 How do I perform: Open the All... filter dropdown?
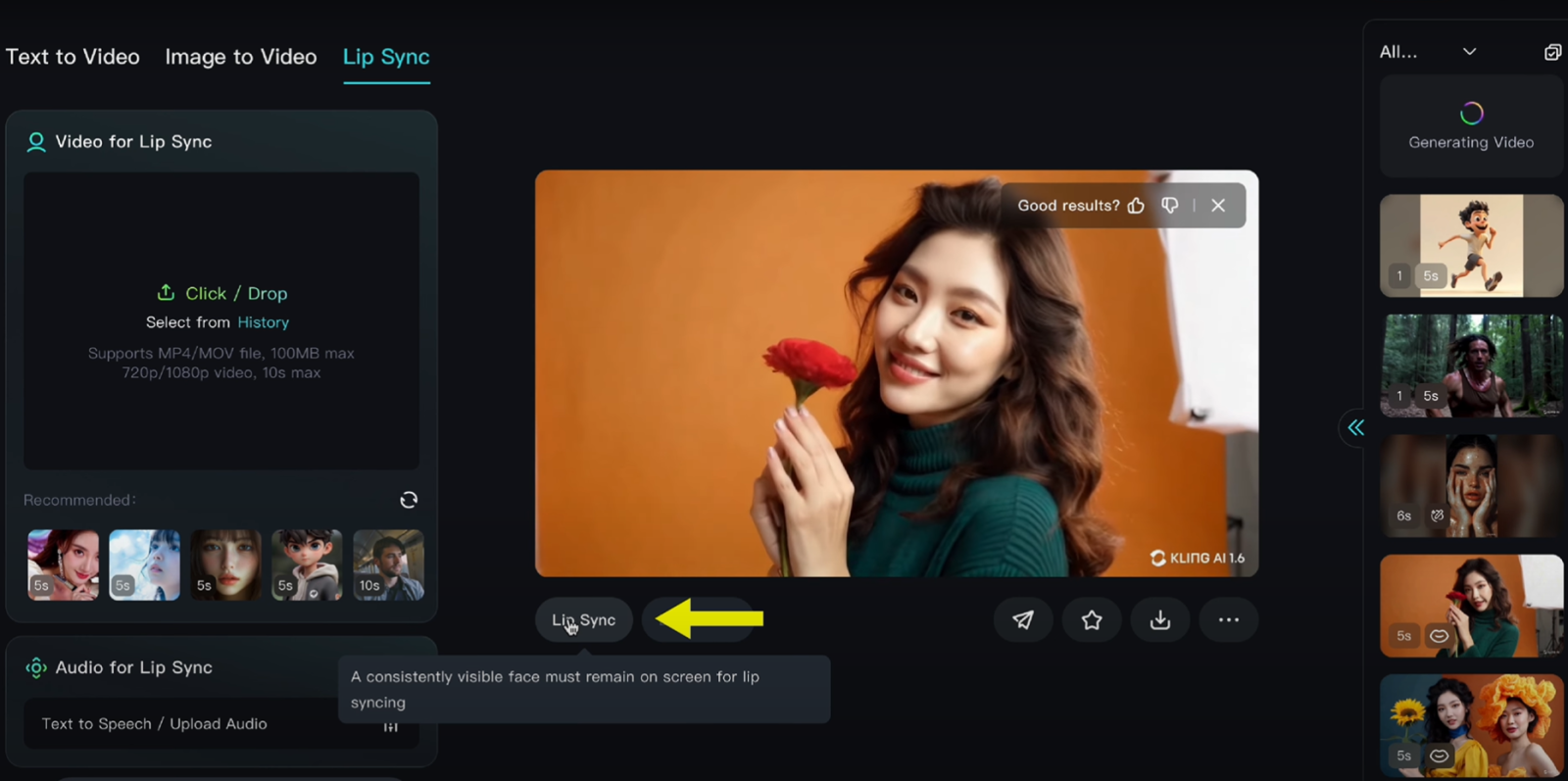[x=1428, y=52]
